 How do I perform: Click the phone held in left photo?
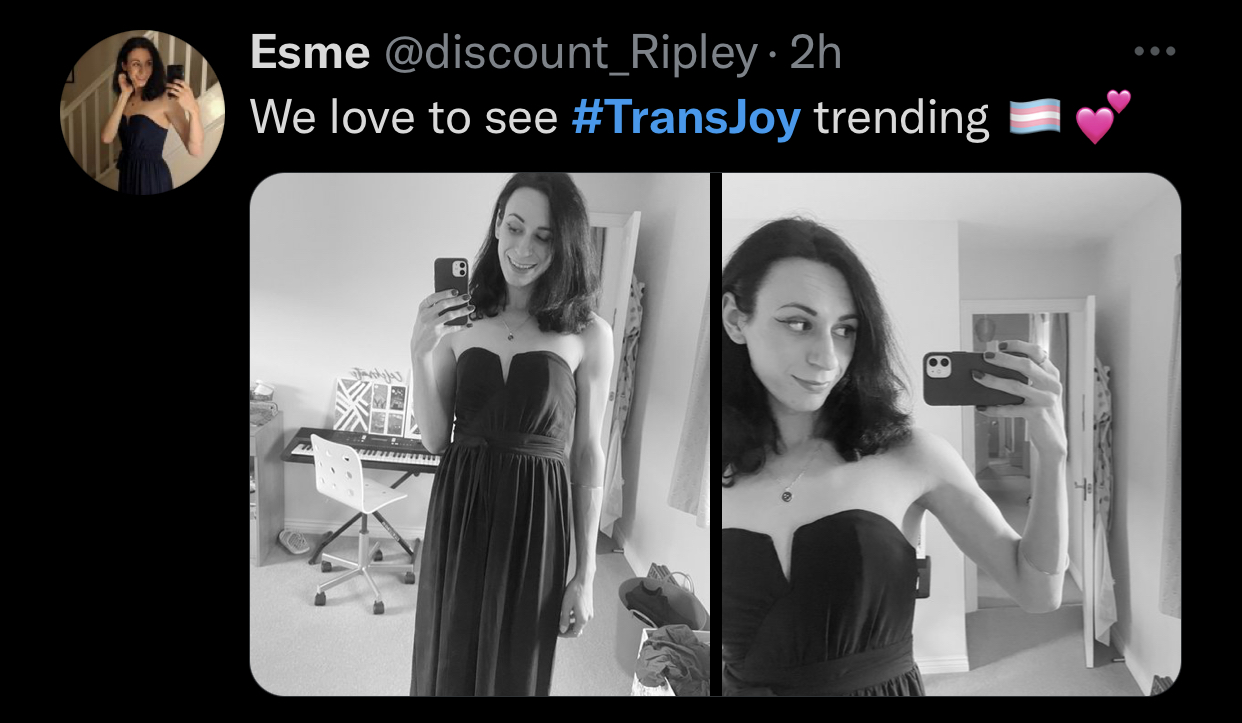(x=452, y=287)
